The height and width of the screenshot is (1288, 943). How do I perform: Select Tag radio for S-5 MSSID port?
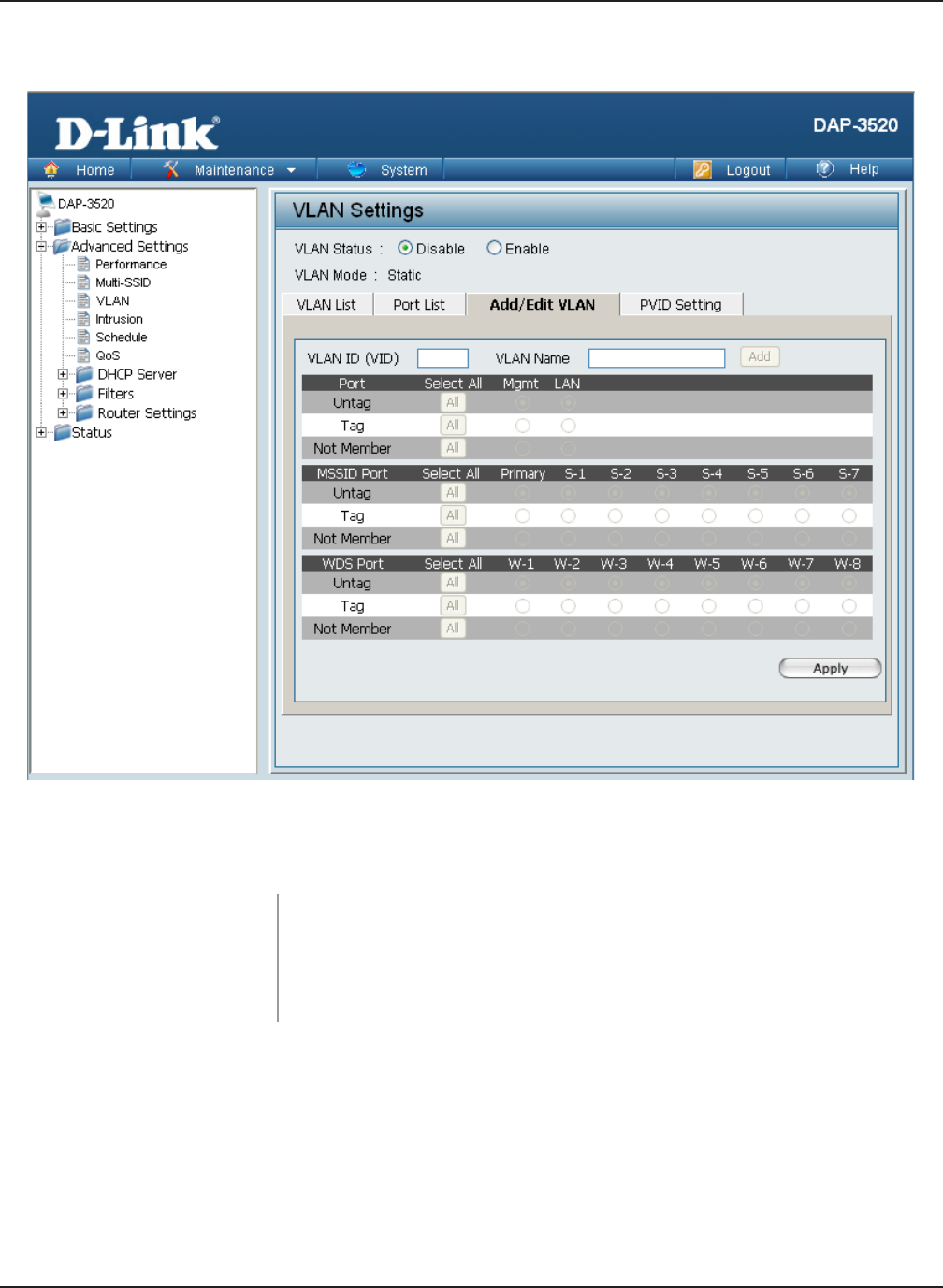(x=755, y=515)
